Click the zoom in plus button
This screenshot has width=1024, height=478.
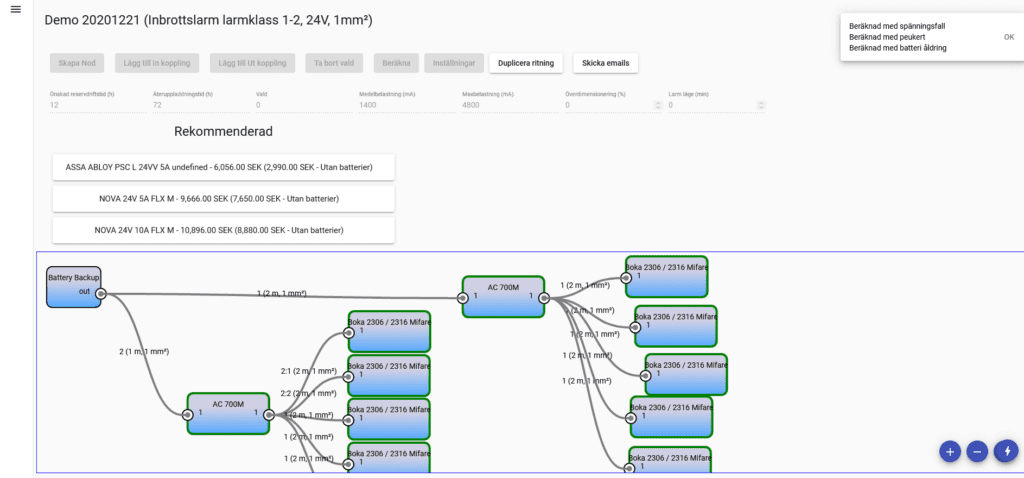(x=949, y=451)
